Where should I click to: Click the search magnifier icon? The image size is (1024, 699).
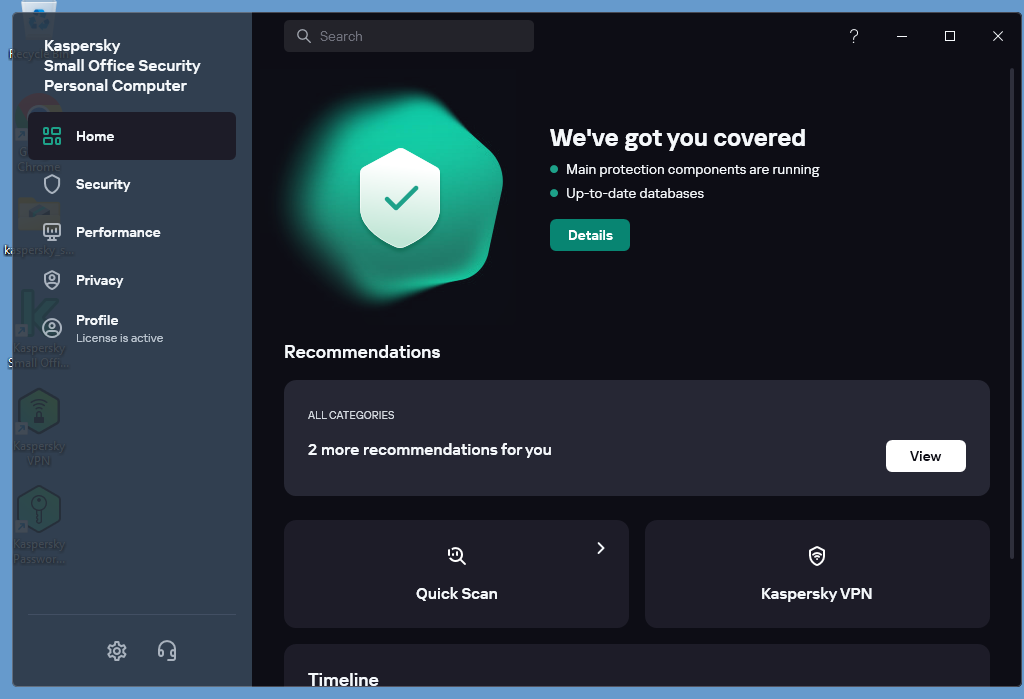click(x=303, y=36)
